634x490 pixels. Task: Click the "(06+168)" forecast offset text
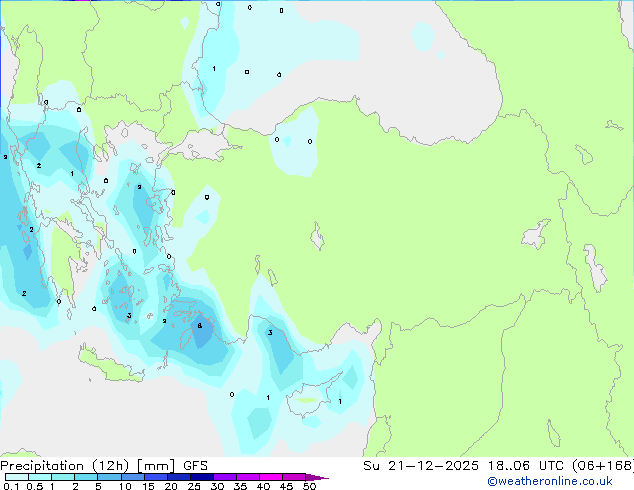click(x=602, y=466)
